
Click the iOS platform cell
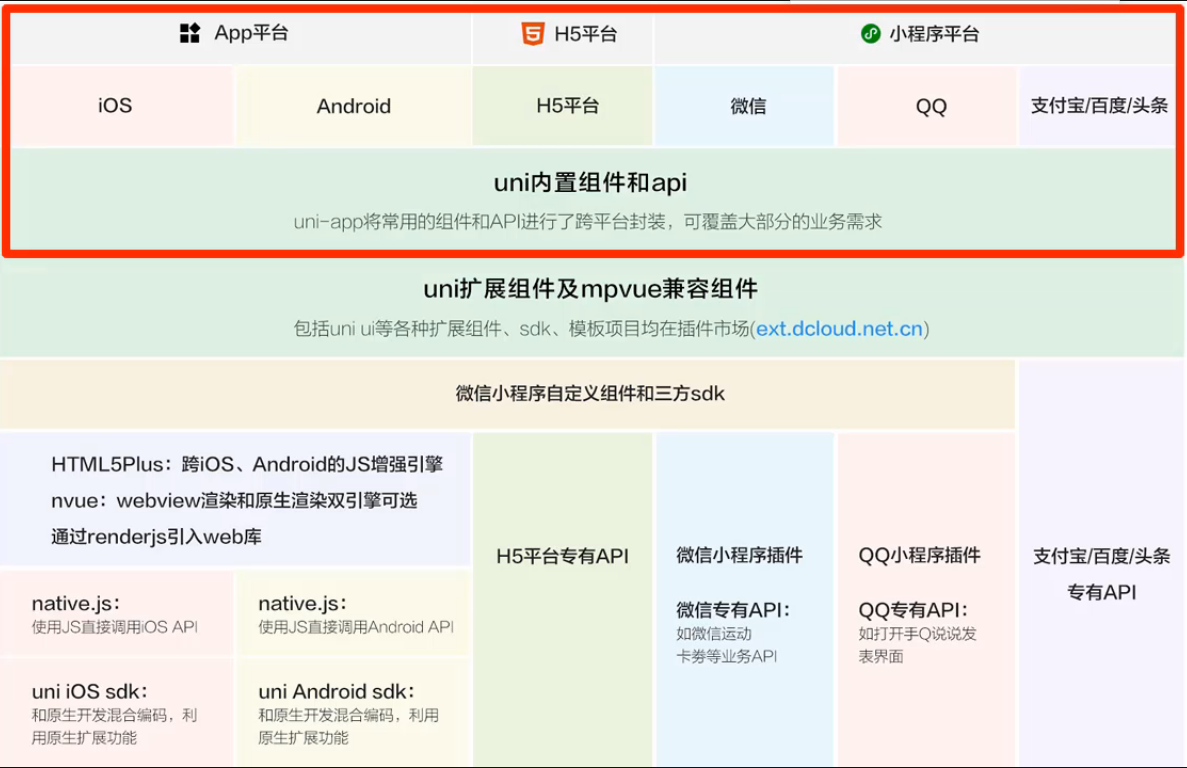pos(122,105)
